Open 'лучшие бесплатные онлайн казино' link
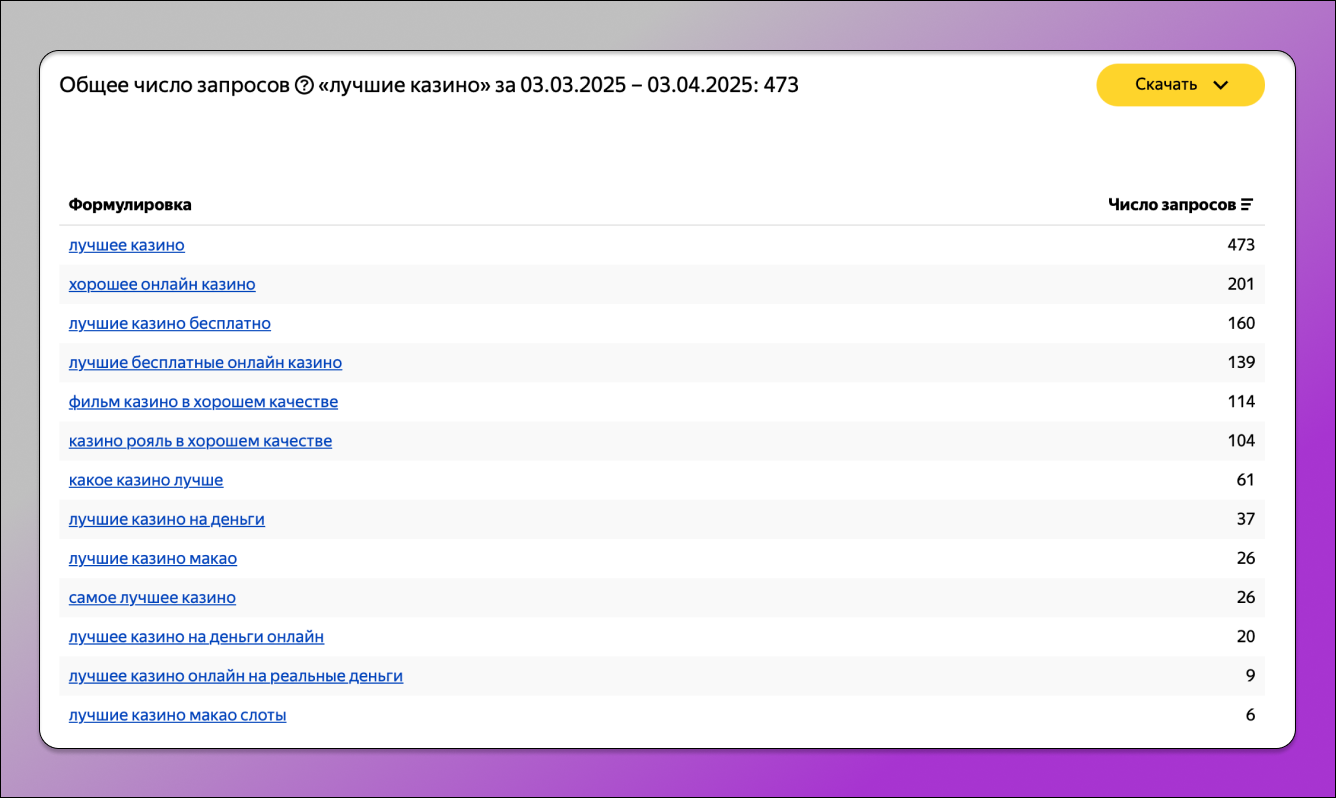This screenshot has height=798, width=1336. coord(205,362)
